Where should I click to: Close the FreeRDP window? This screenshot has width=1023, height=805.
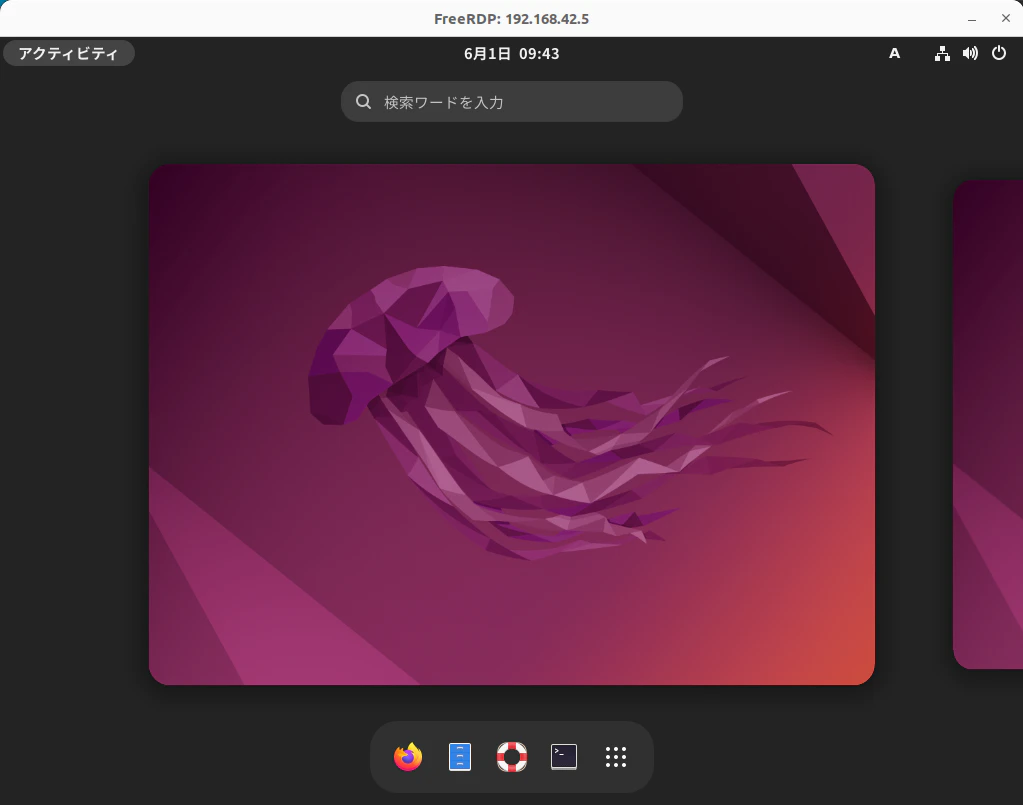[x=1005, y=18]
